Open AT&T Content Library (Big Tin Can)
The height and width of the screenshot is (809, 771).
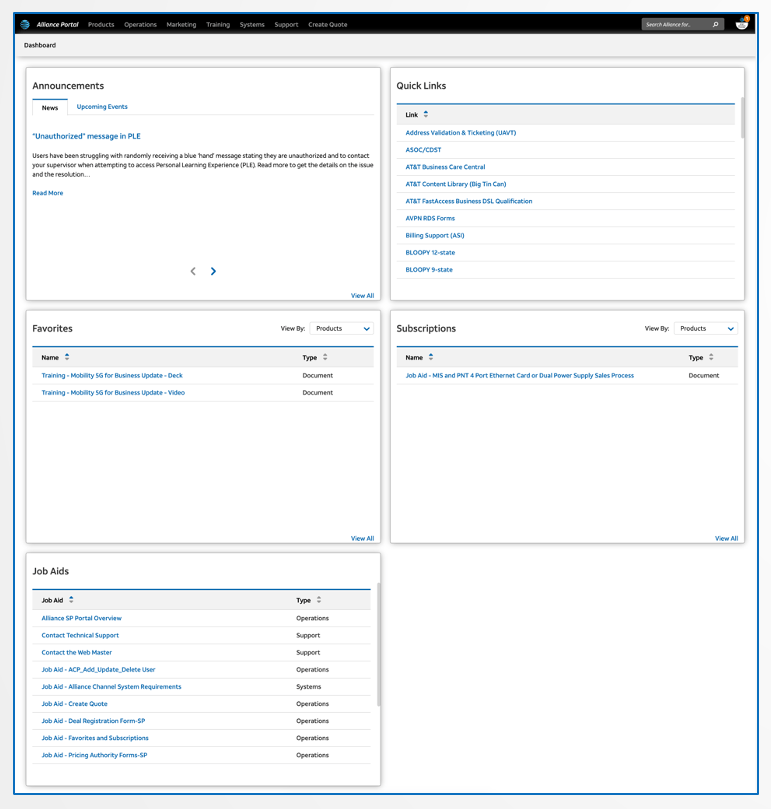click(456, 184)
